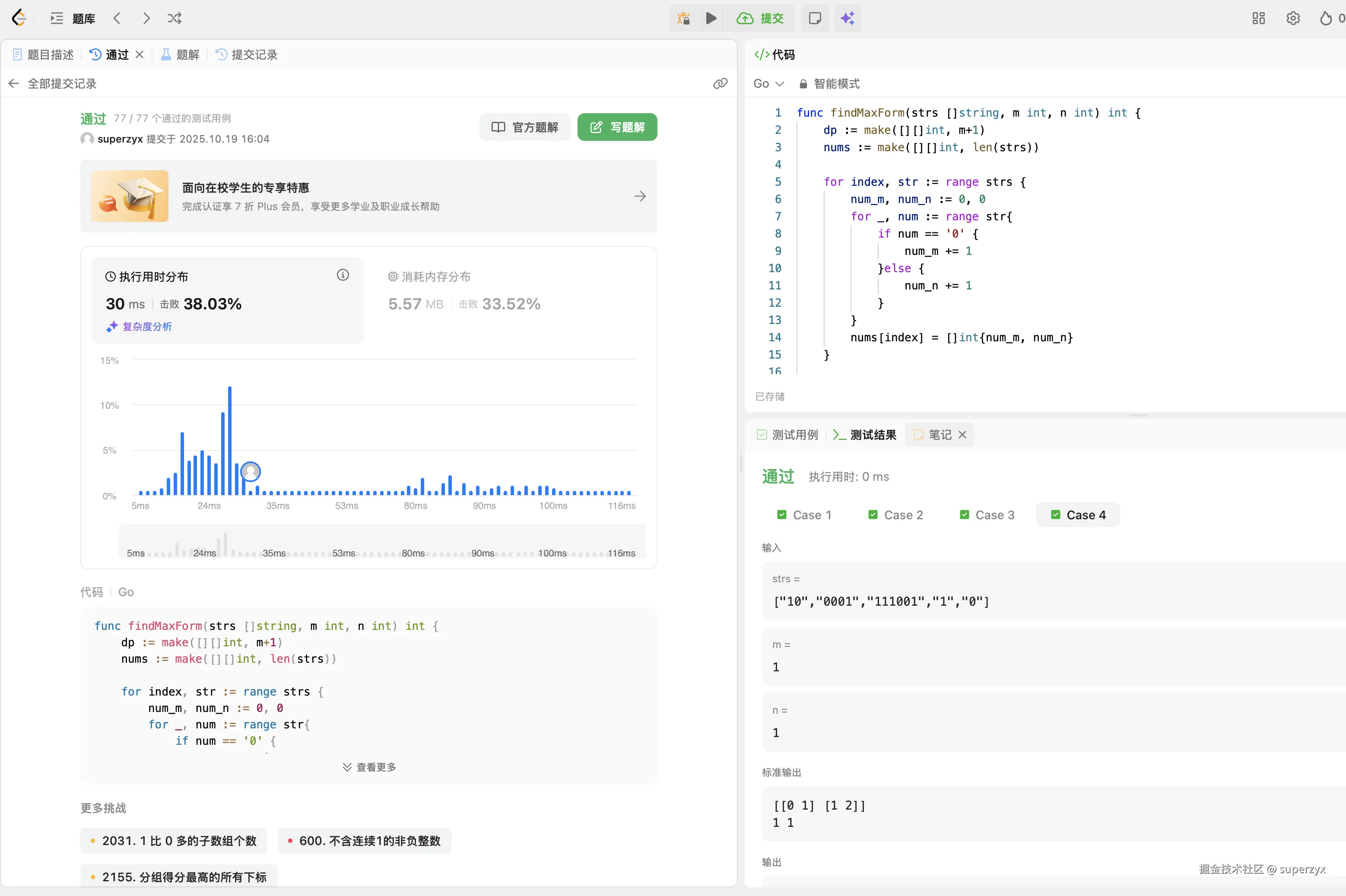Click the n input value field
The image size is (1346, 896).
(x=1054, y=723)
